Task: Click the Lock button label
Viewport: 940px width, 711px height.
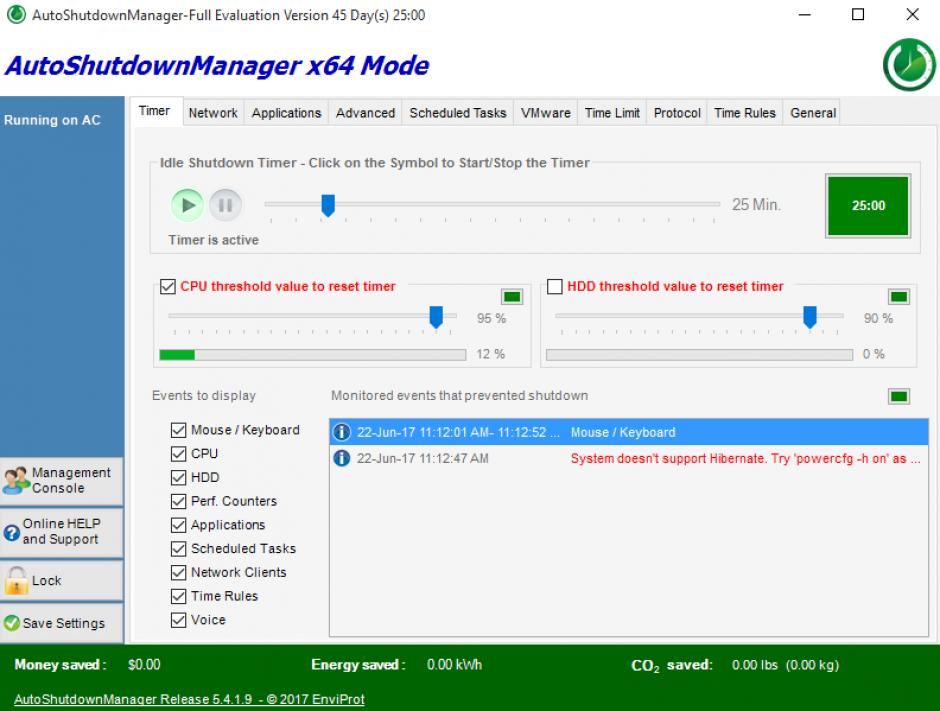Action: [x=47, y=580]
